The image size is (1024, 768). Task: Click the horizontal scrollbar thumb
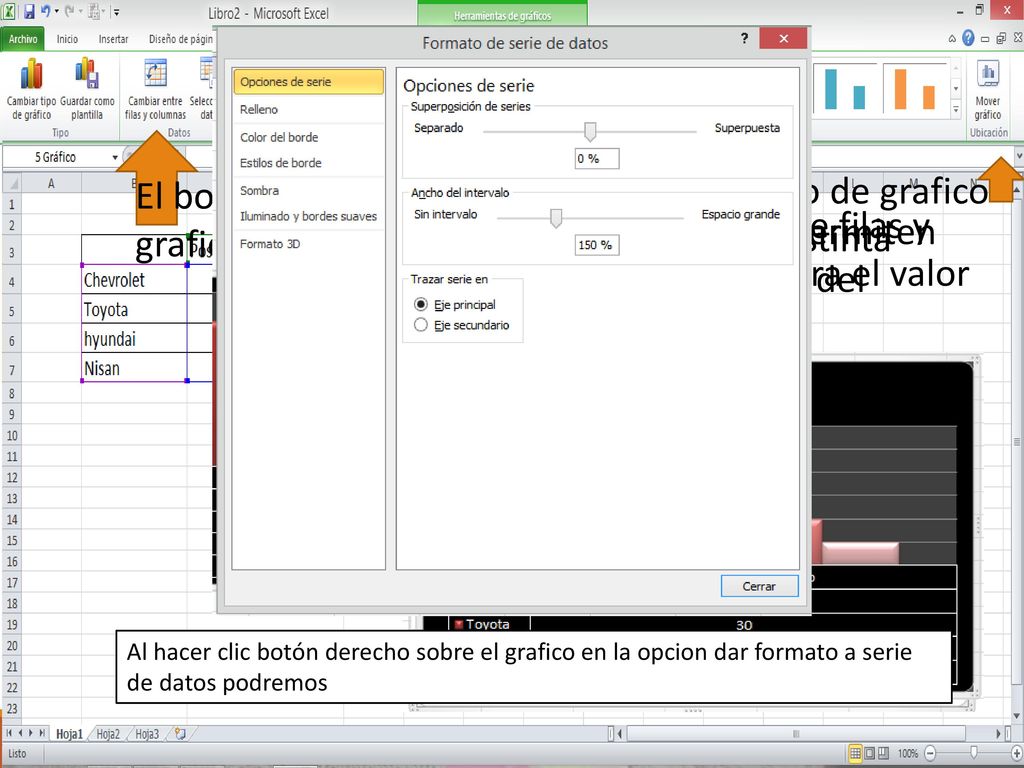pyautogui.click(x=795, y=734)
